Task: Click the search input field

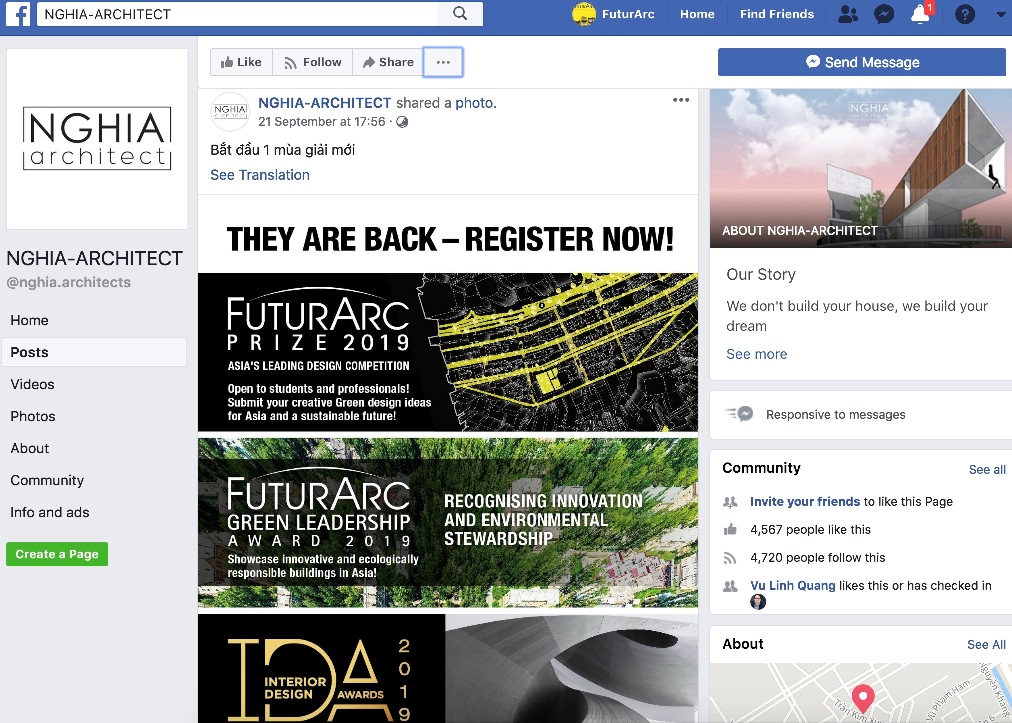Action: (237, 14)
